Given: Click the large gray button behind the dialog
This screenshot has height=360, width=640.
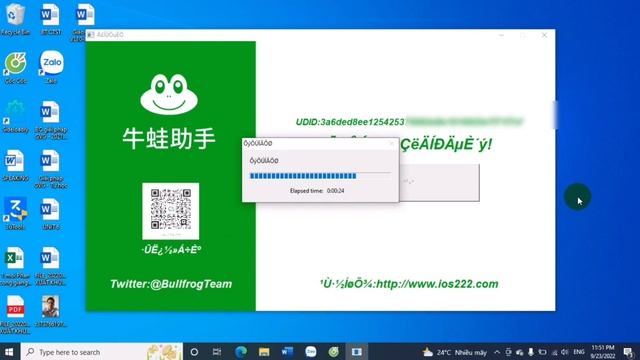Looking at the screenshot, I should [x=439, y=182].
